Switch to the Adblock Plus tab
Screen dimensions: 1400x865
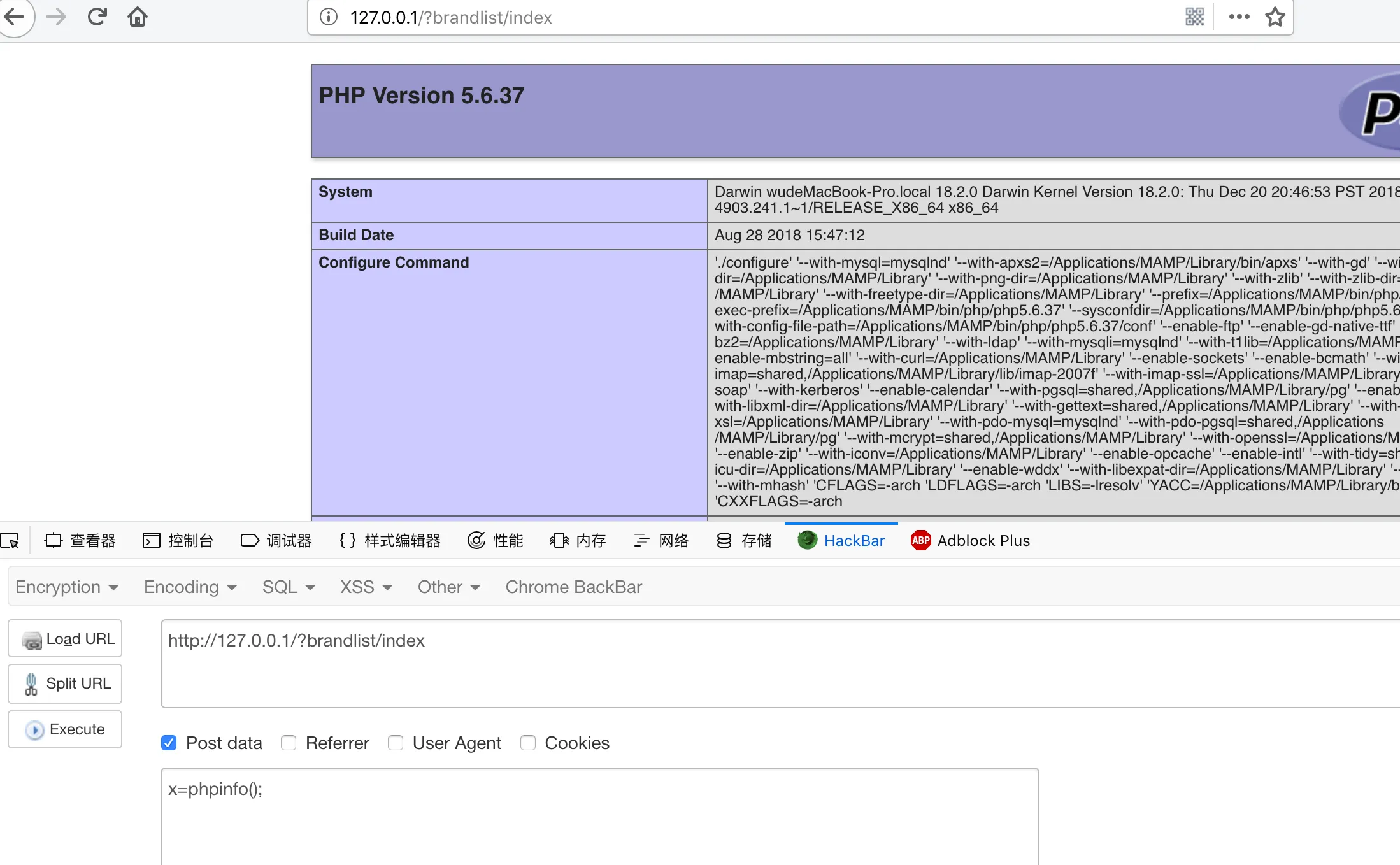click(x=970, y=541)
